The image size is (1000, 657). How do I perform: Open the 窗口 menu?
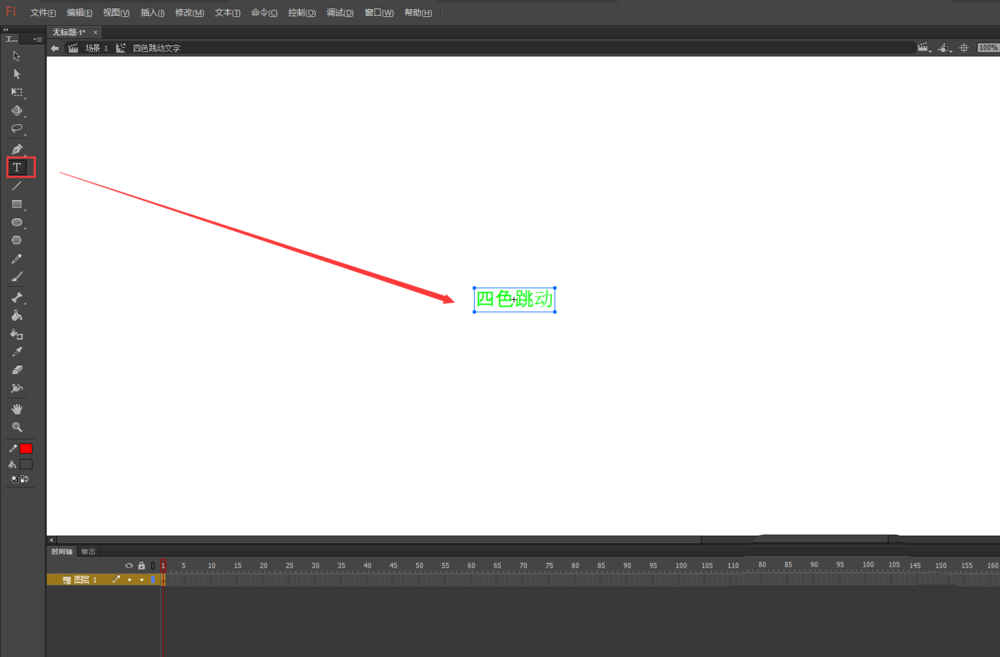(x=379, y=13)
